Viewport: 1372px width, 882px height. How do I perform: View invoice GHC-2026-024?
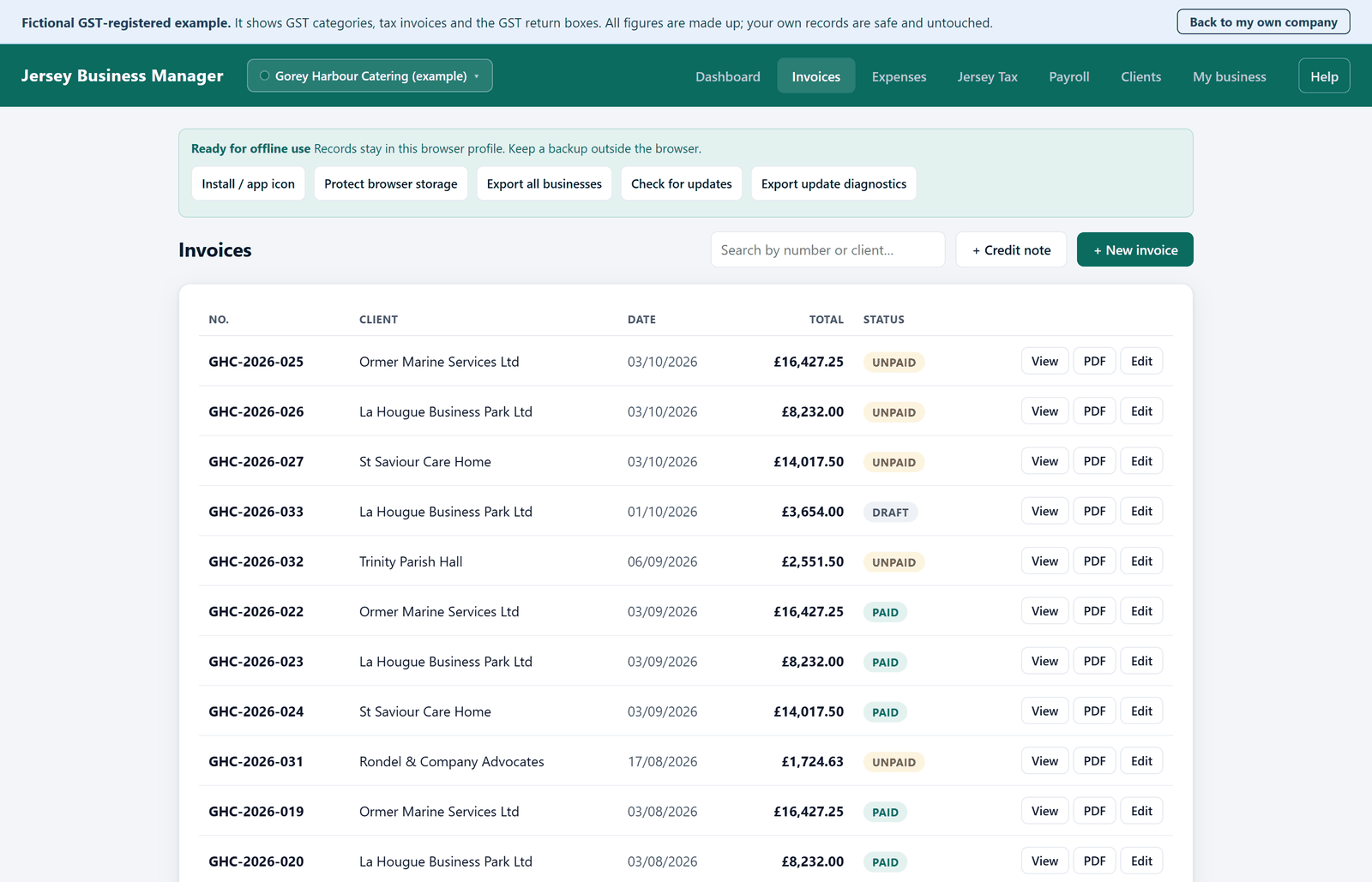(x=1044, y=711)
